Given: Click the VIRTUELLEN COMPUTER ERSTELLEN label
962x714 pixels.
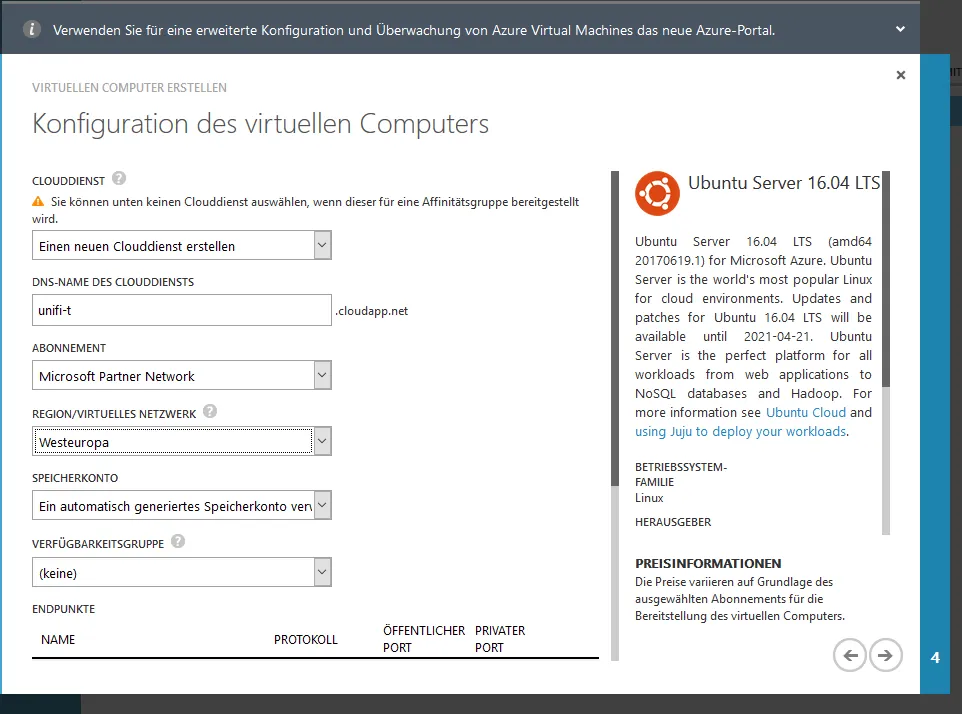Looking at the screenshot, I should tap(129, 88).
